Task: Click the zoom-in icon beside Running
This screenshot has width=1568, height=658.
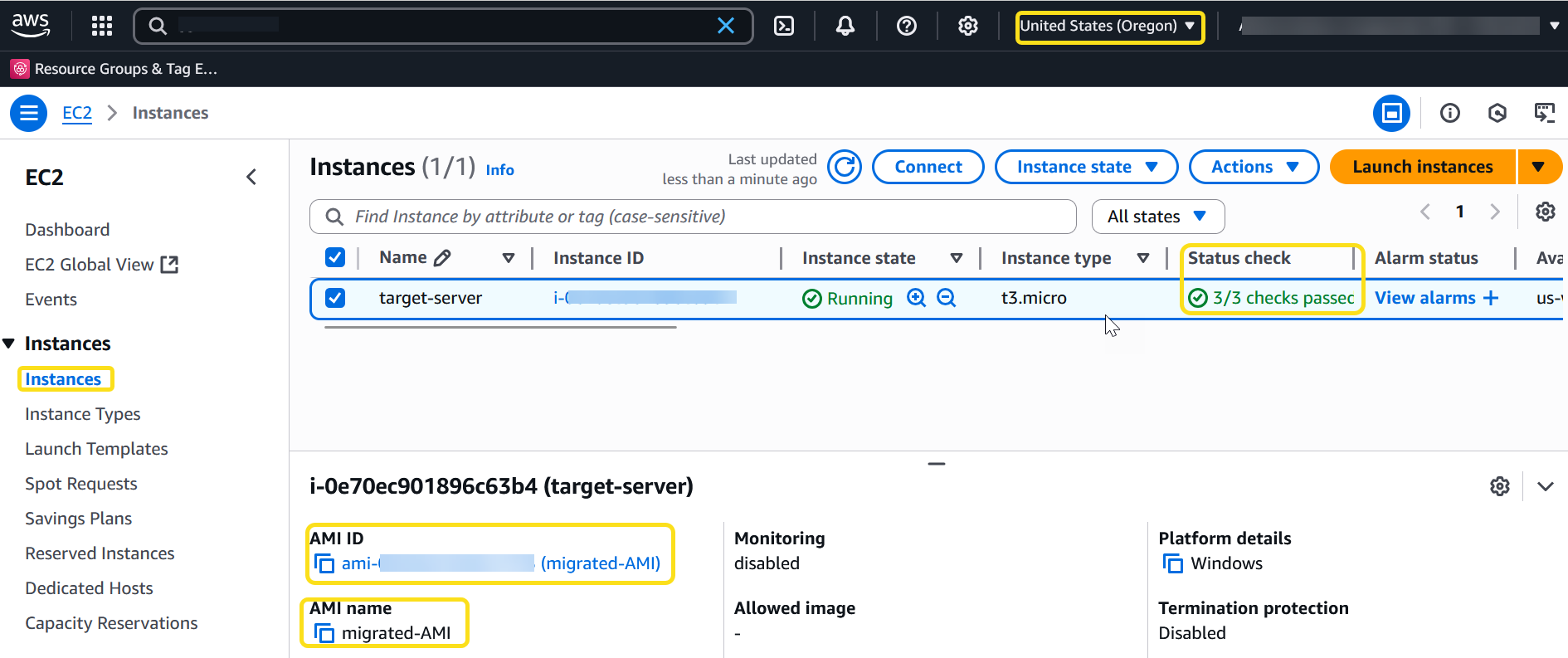Action: [x=916, y=298]
